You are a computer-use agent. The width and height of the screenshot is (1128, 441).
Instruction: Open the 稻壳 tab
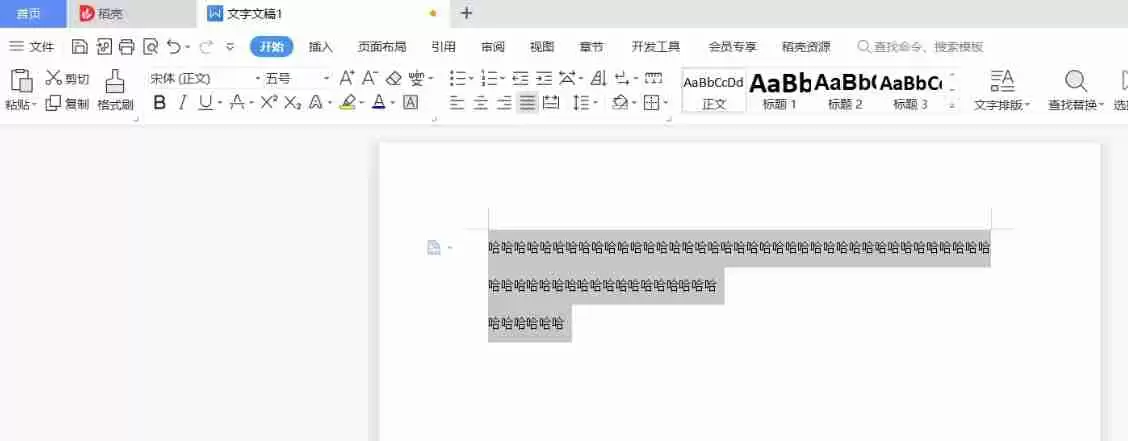coord(131,14)
